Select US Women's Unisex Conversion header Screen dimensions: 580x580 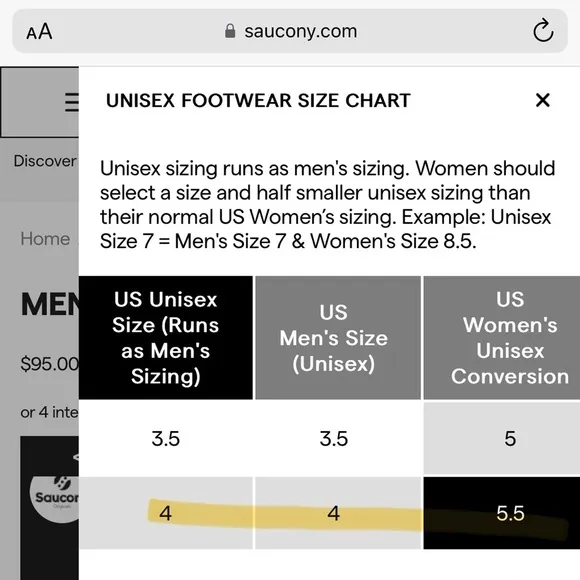pos(502,337)
